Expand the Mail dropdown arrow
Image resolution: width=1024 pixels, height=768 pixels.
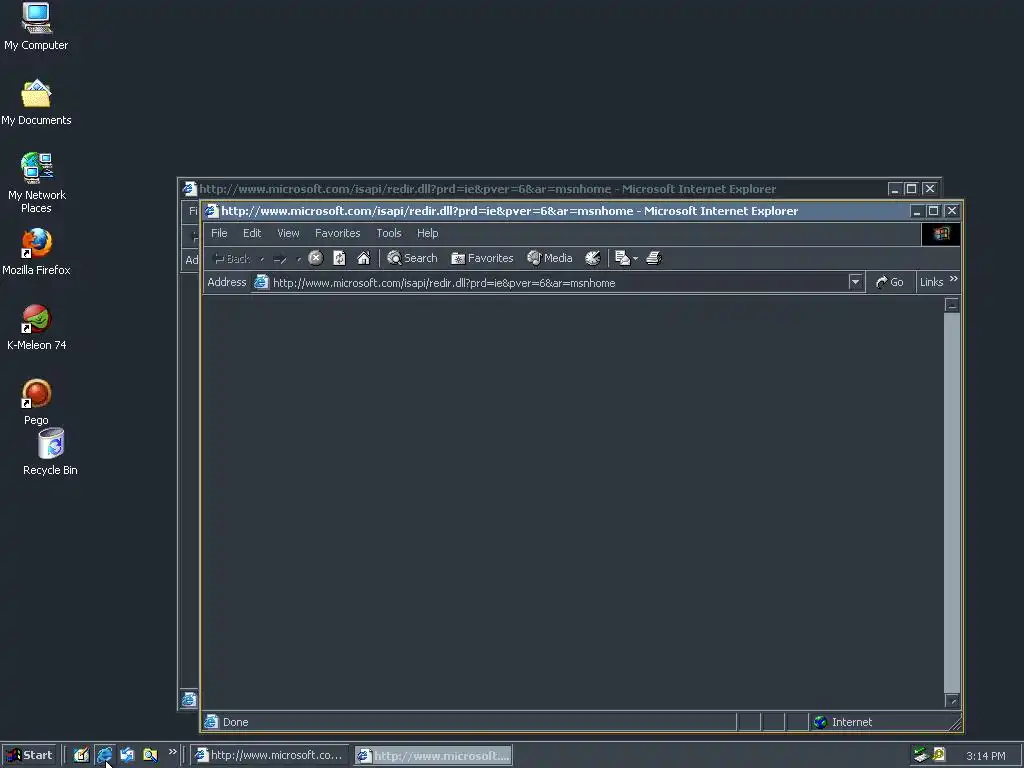pos(635,259)
